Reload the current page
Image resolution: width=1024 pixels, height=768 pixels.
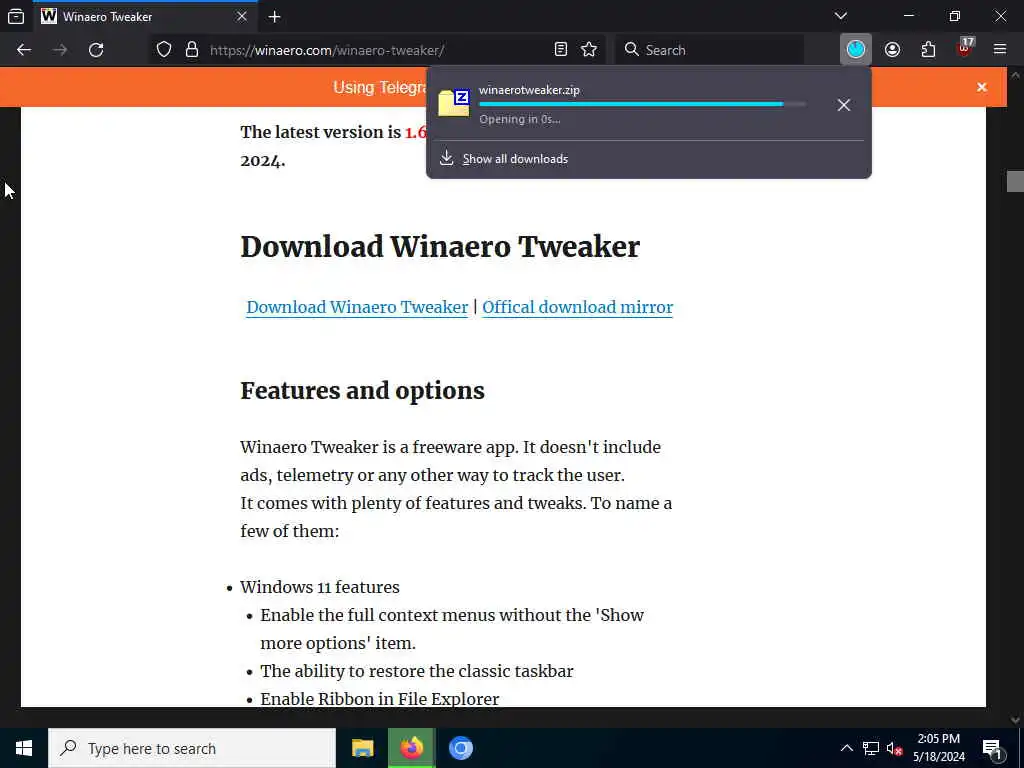coord(96,50)
